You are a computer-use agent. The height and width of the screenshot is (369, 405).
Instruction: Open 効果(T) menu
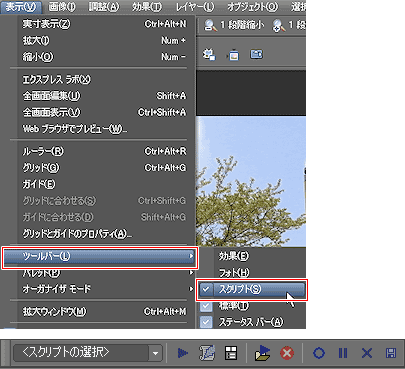click(x=147, y=7)
